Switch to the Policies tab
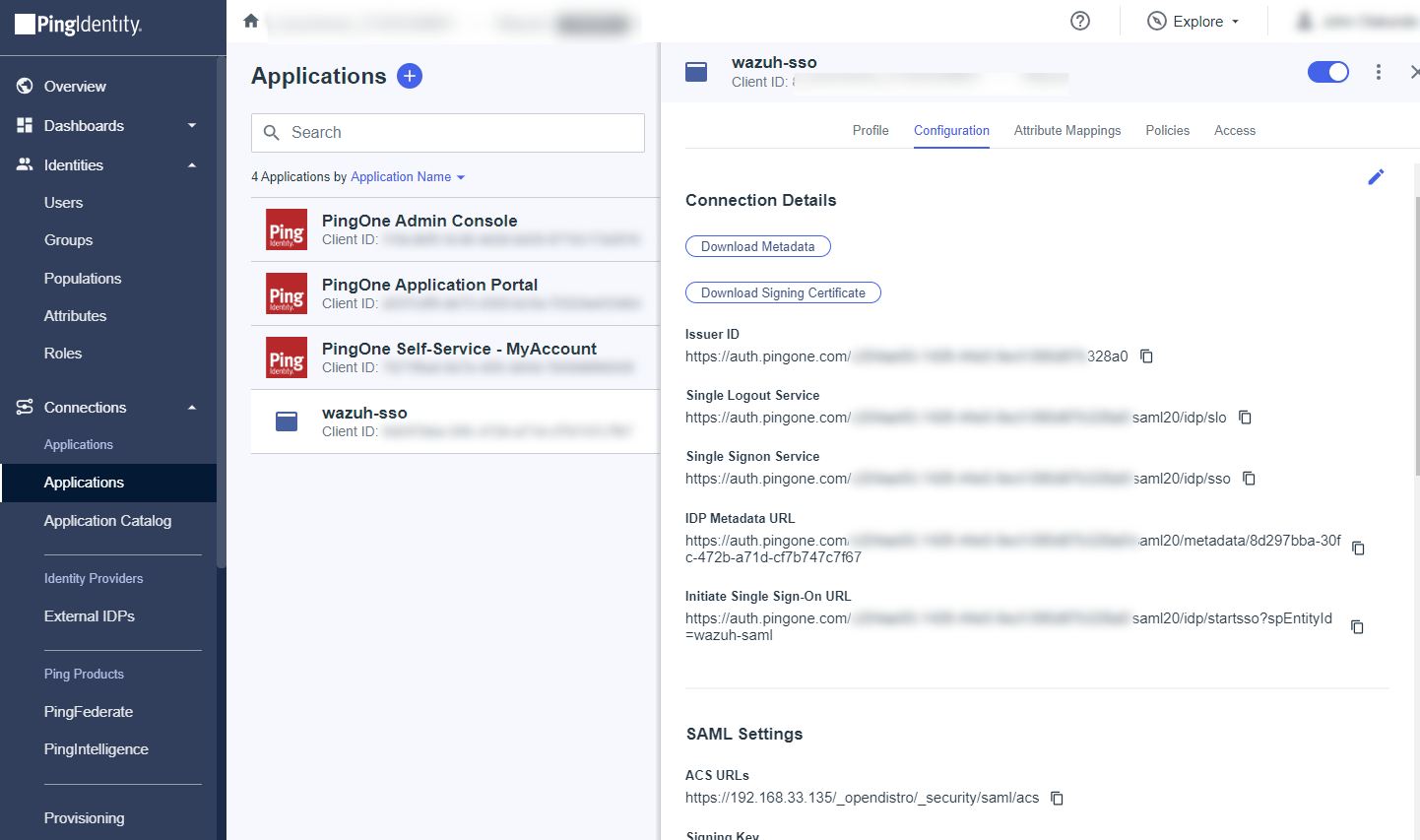 (1167, 130)
